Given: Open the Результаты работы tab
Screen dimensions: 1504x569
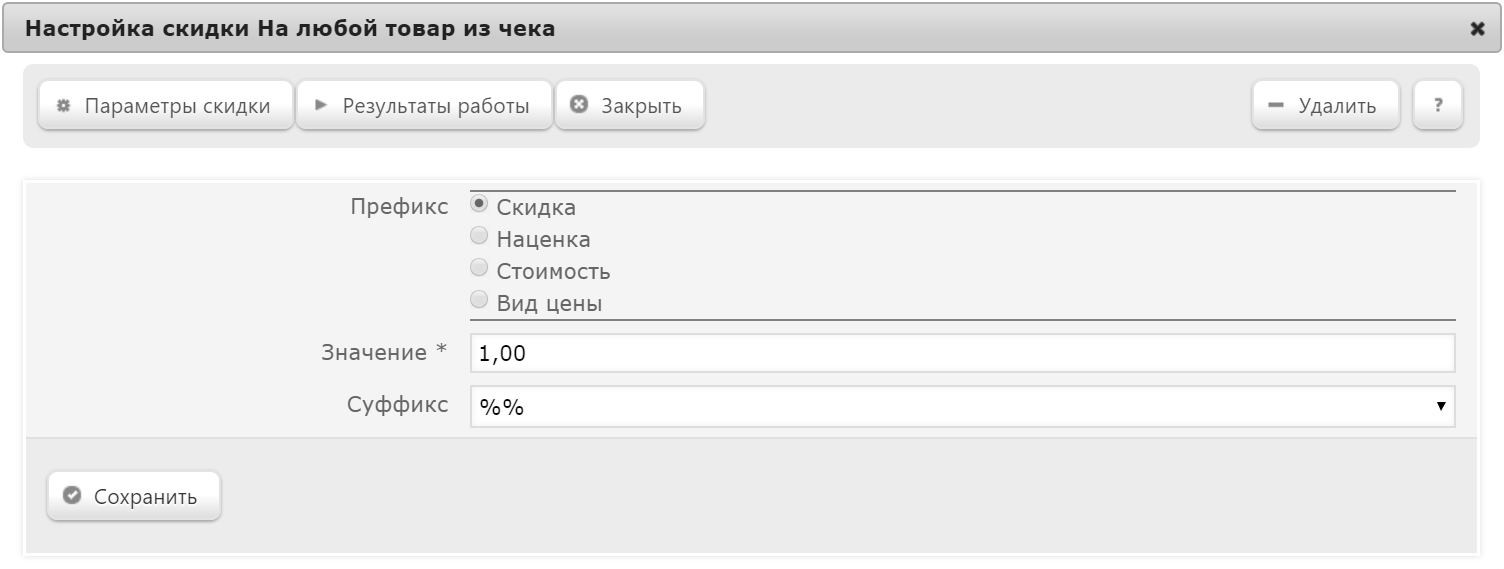Looking at the screenshot, I should (x=424, y=106).
